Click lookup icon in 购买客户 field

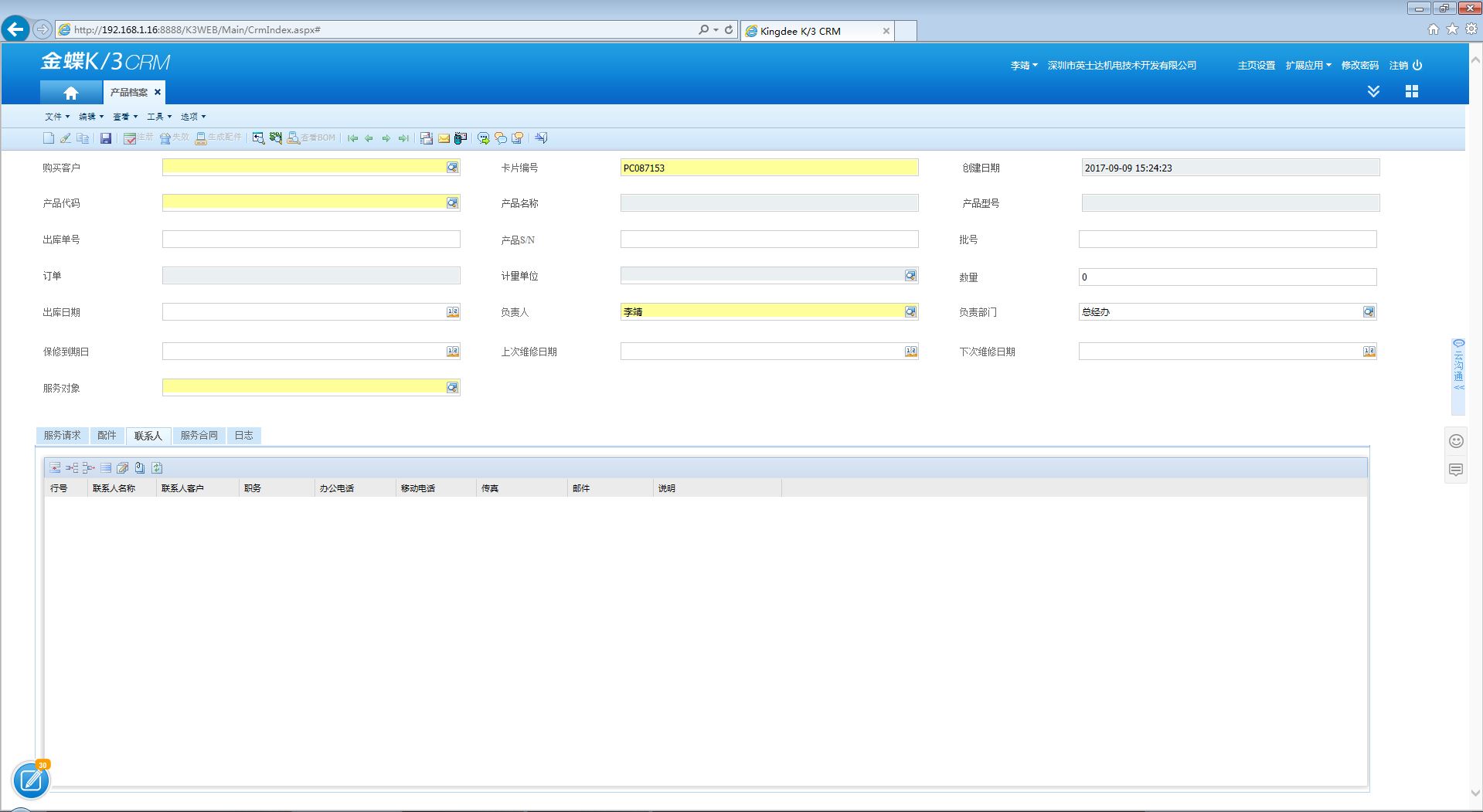[452, 168]
